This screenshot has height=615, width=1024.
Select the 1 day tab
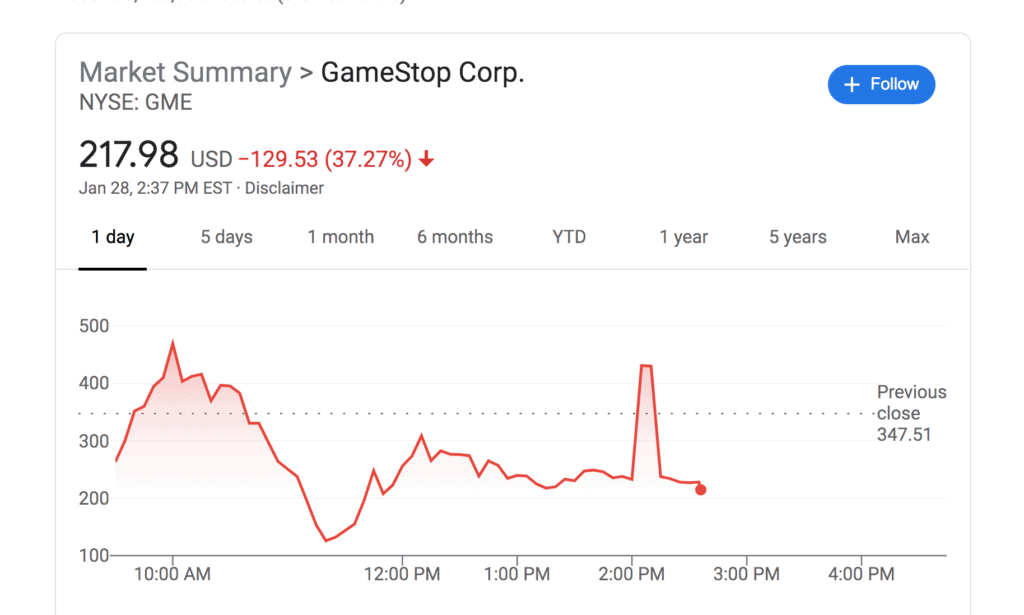coord(113,237)
